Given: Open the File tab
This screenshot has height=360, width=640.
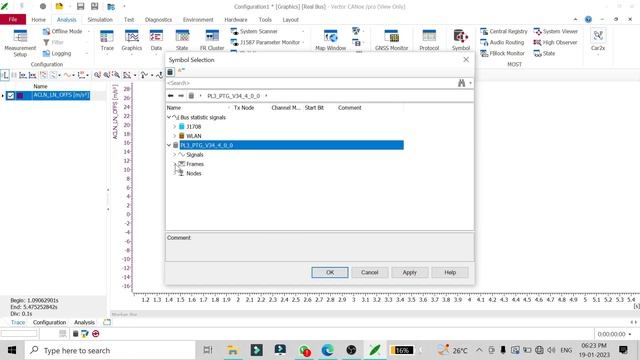Looking at the screenshot, I should 13,19.
